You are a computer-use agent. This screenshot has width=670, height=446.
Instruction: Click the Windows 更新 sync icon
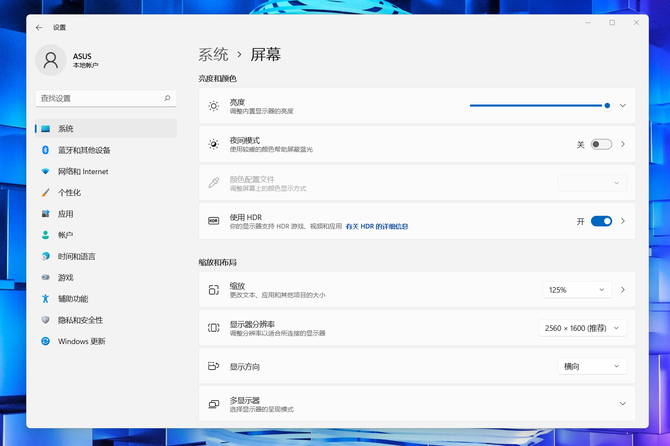coord(45,341)
